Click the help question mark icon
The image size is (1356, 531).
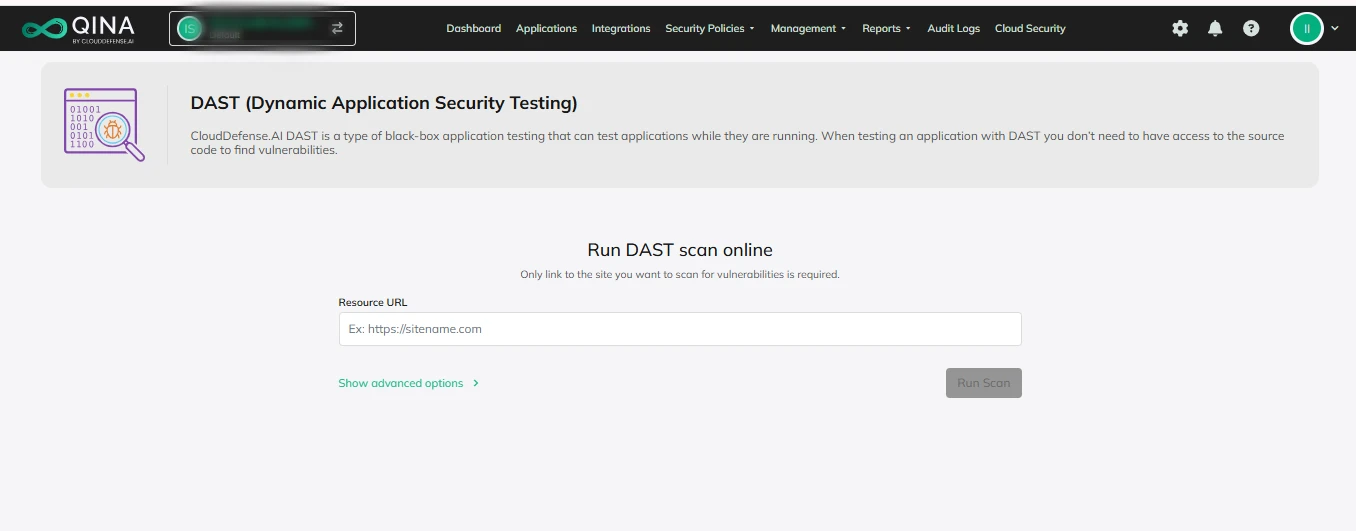(x=1251, y=29)
